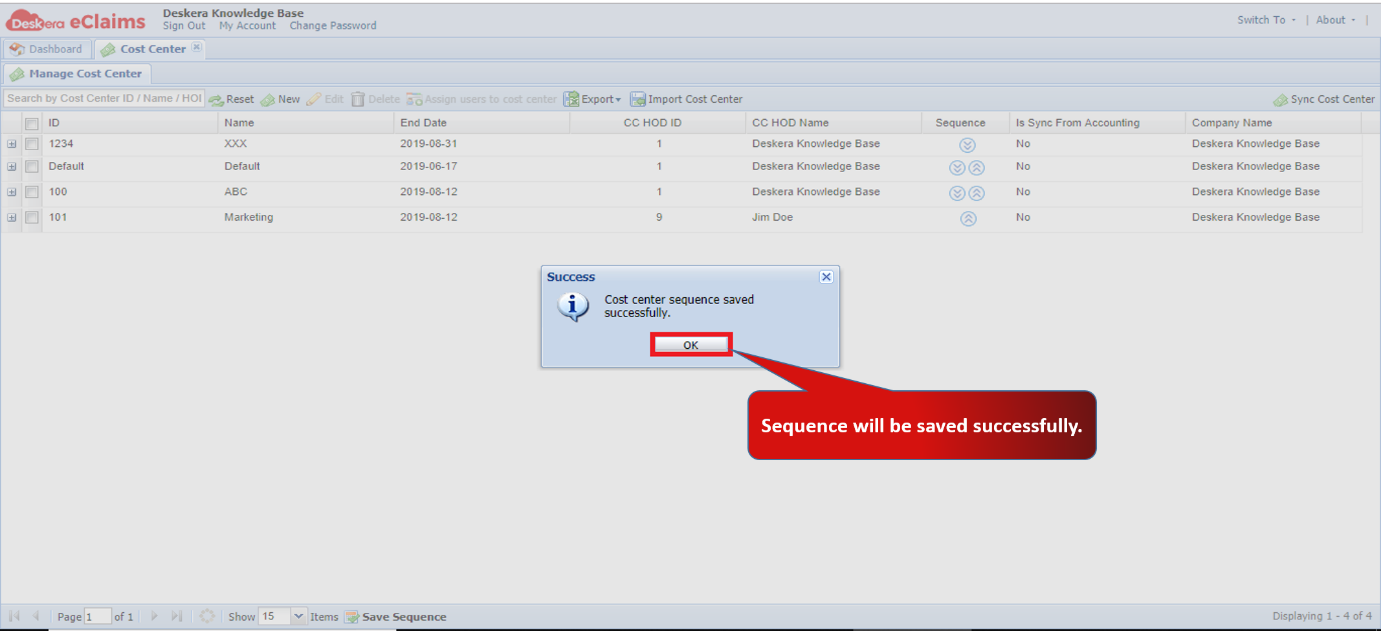
Task: Sort by CC HOD ID column
Action: tap(658, 123)
